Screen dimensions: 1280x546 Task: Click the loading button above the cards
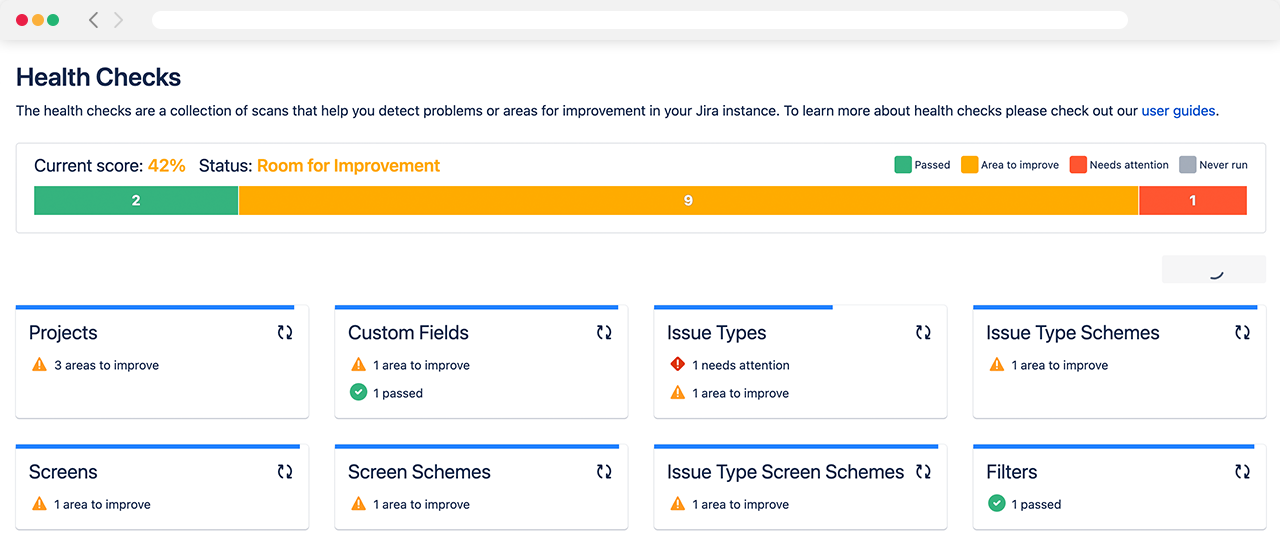pos(1213,269)
